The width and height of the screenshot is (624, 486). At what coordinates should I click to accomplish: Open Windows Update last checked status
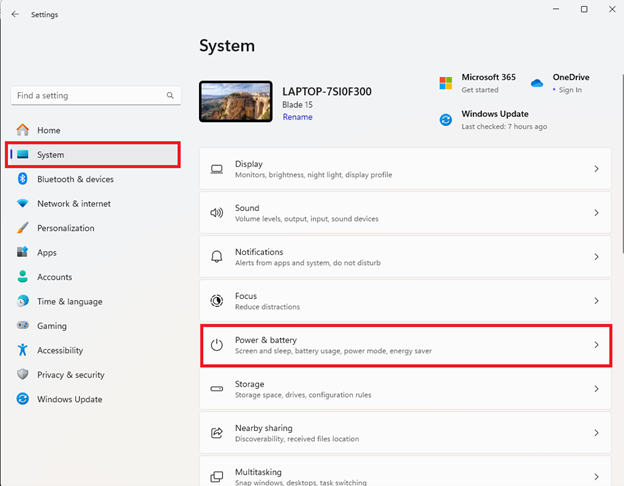point(504,127)
